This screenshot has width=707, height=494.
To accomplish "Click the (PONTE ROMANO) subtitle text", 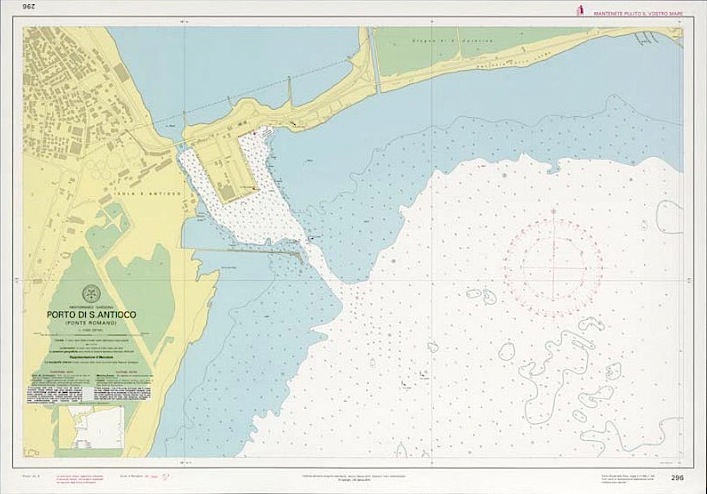I will pos(91,326).
